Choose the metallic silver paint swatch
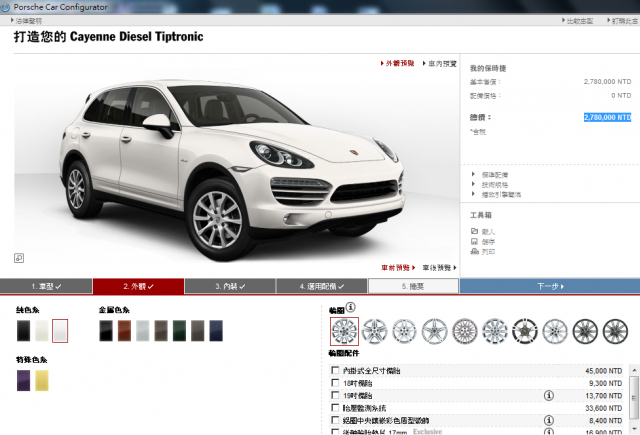 coord(143,331)
